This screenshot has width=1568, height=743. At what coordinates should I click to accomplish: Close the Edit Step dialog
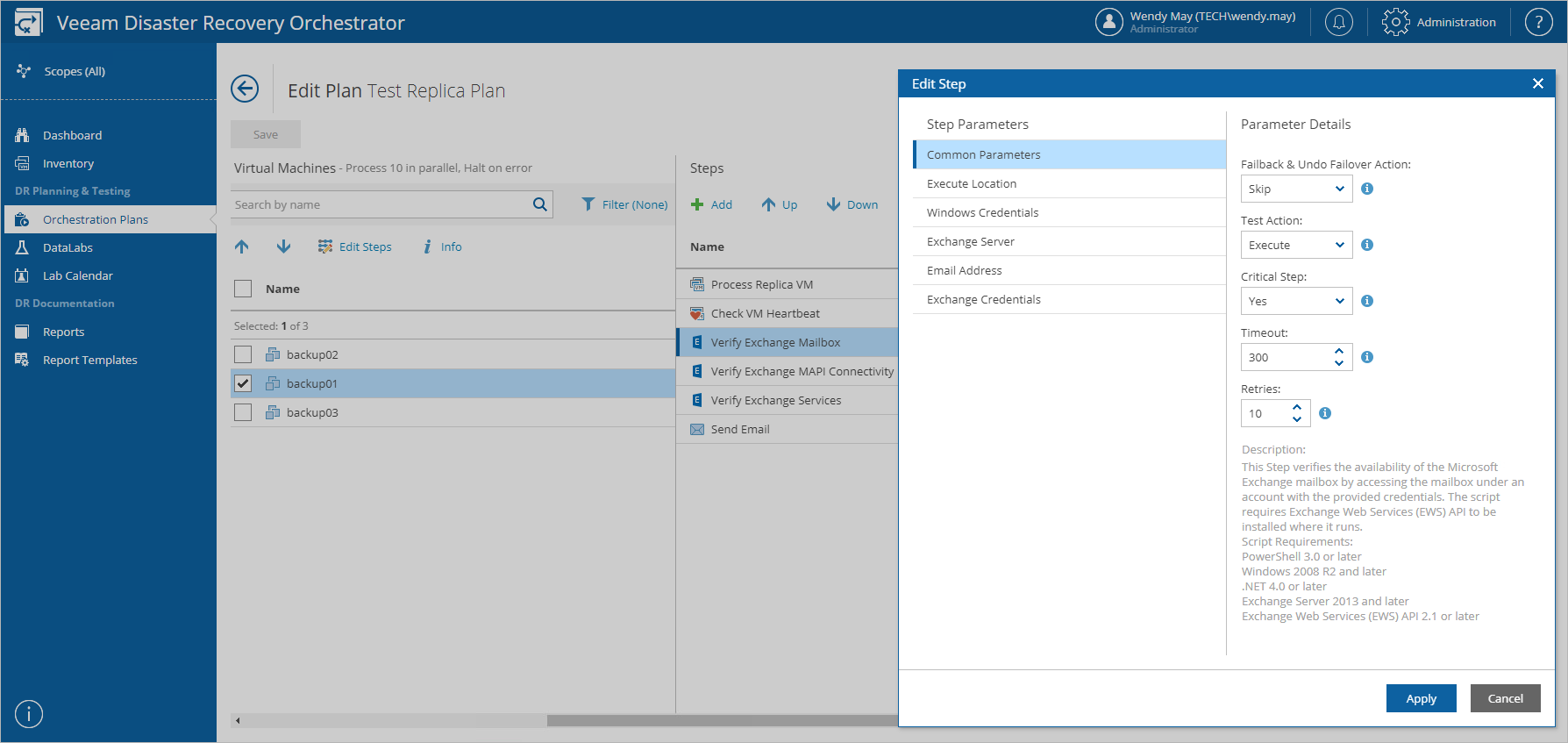[1537, 83]
